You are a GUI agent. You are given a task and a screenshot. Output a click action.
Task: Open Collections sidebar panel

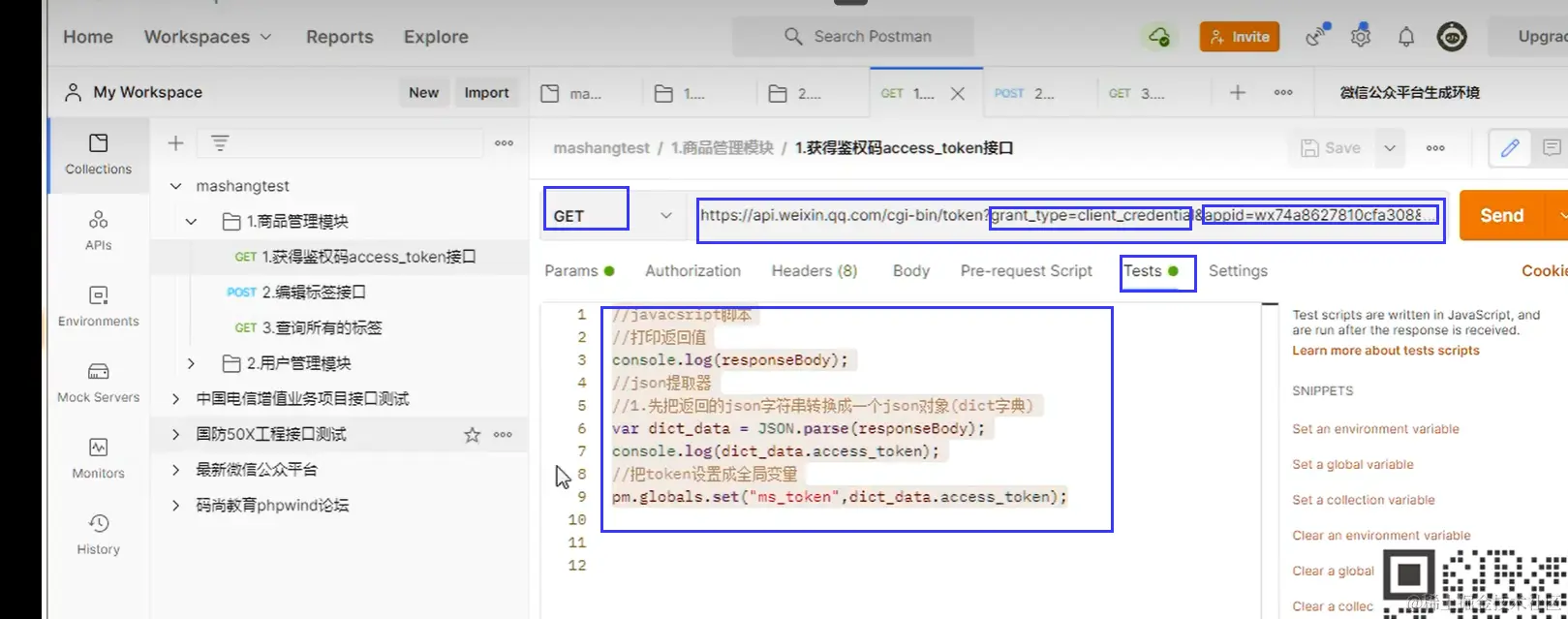[x=98, y=155]
